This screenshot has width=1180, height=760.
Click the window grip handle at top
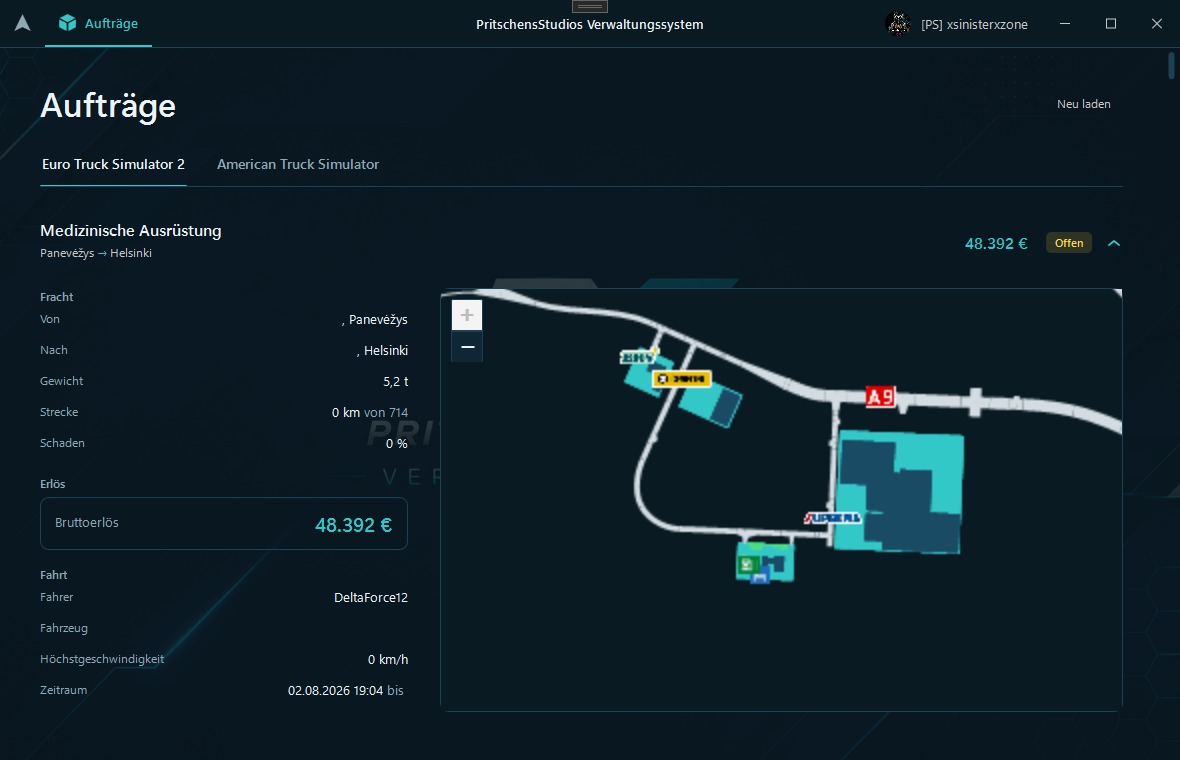tap(590, 6)
